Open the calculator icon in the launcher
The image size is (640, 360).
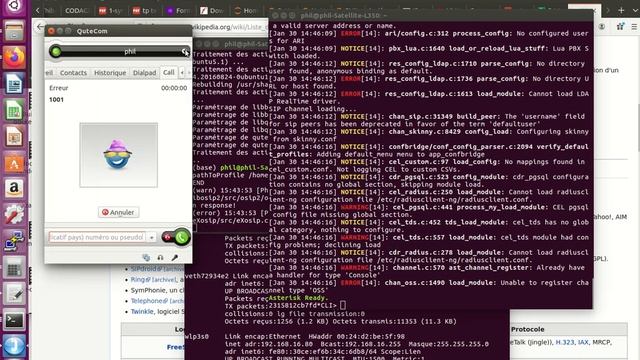[14, 268]
